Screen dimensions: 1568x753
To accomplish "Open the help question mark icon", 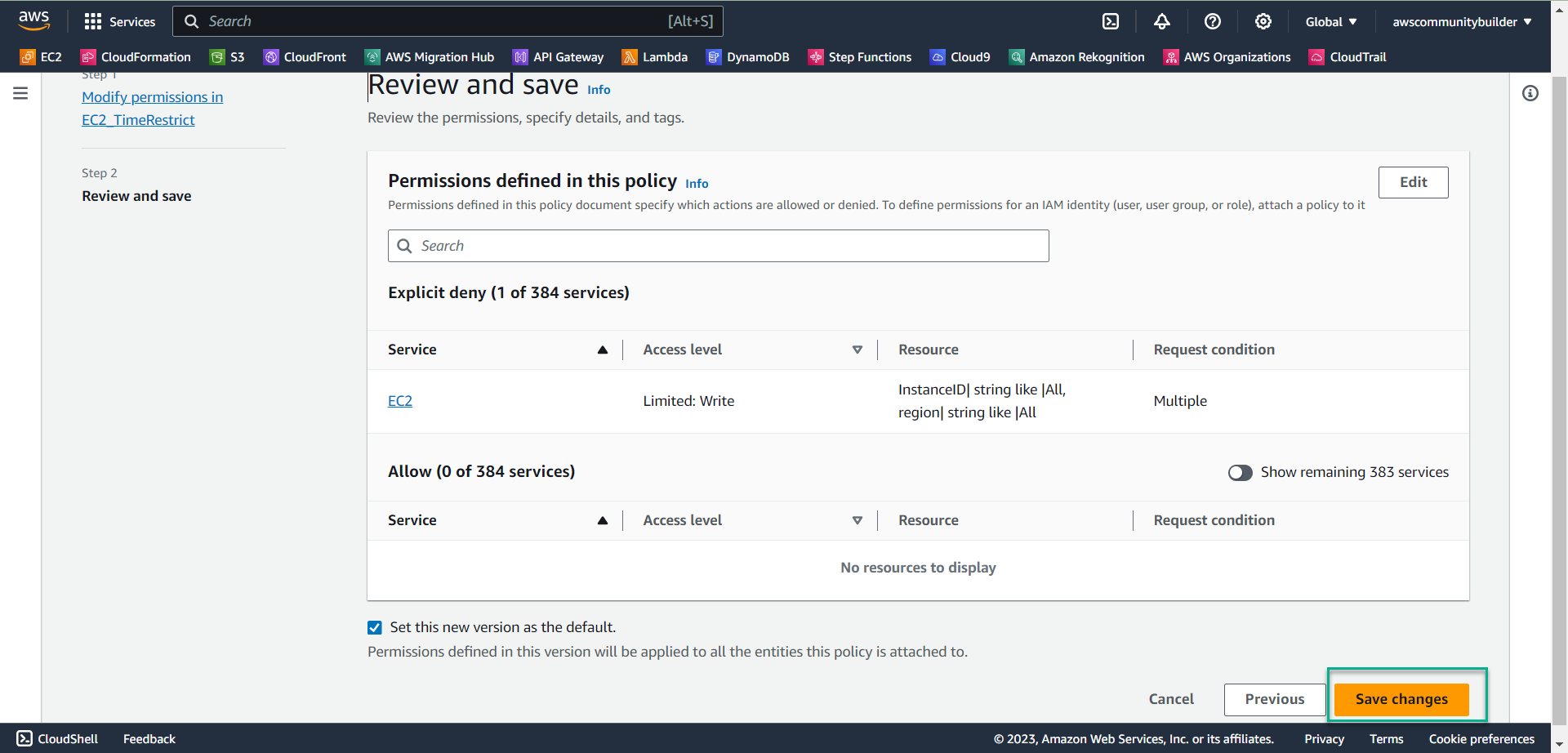I will click(1213, 21).
